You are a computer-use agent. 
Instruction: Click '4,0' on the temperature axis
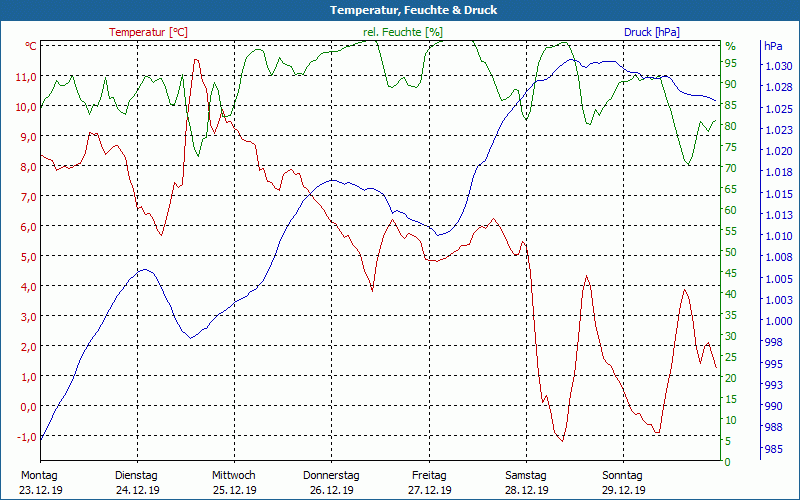coord(29,287)
